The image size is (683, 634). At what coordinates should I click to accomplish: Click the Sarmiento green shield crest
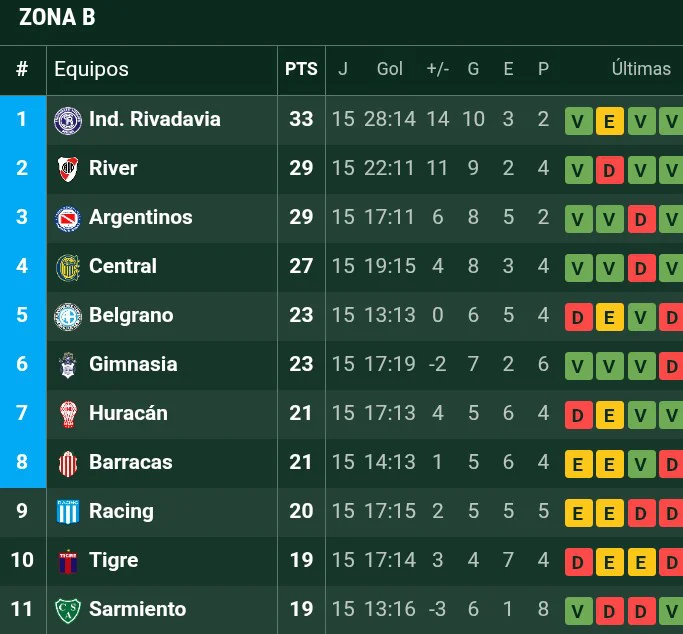point(68,610)
